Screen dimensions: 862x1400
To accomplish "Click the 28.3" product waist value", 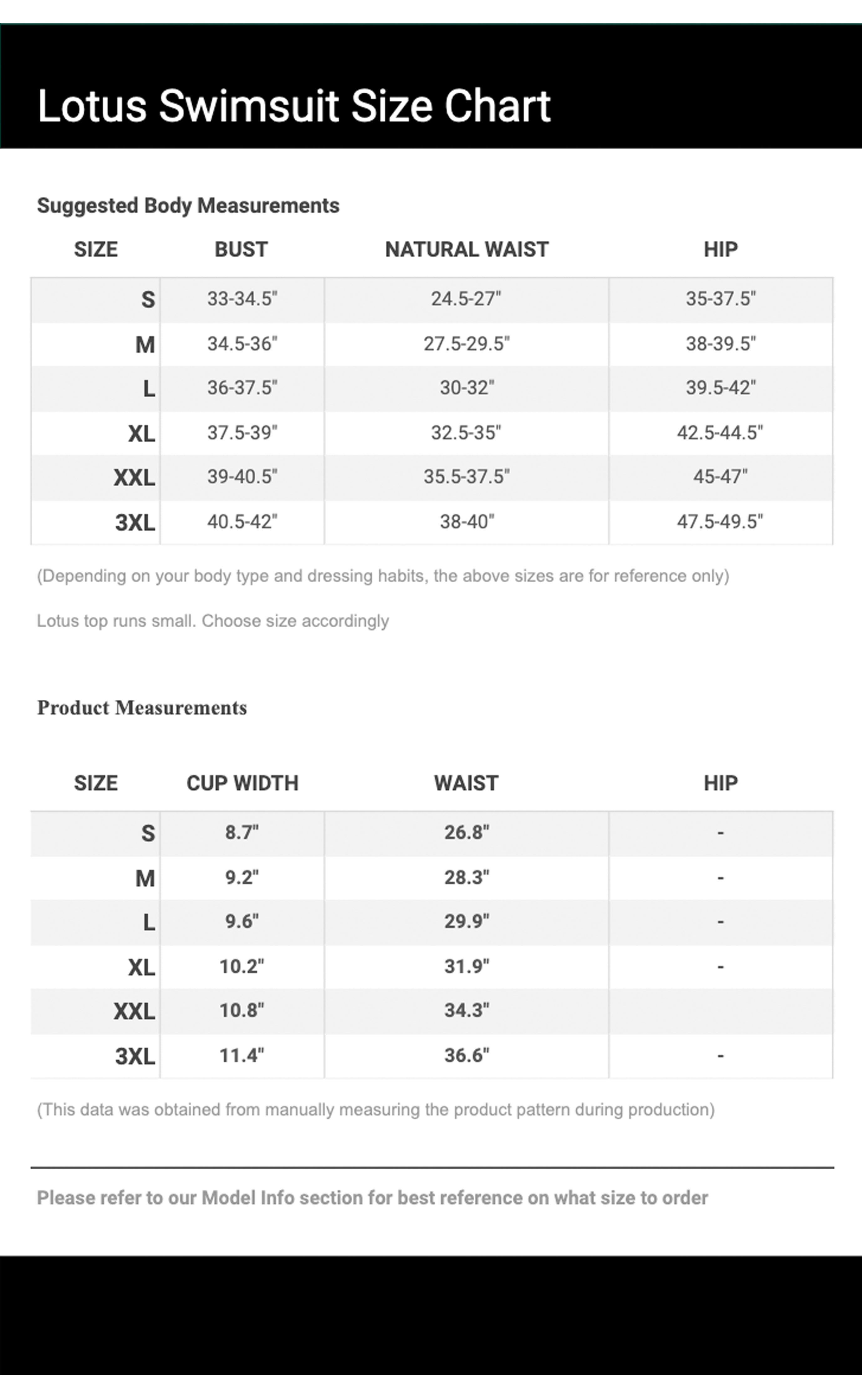I will 467,877.
